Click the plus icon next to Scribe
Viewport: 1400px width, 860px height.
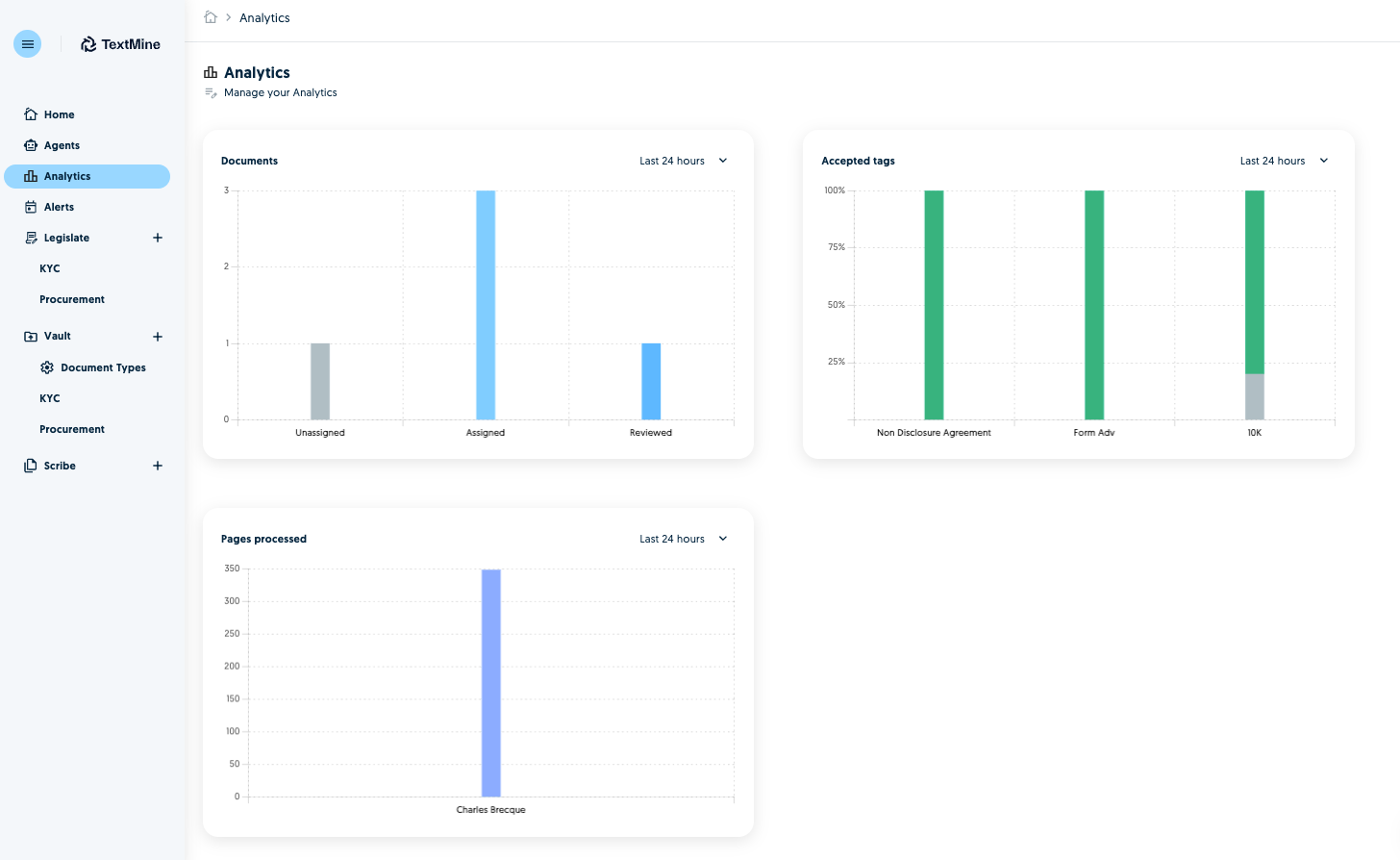click(x=158, y=466)
